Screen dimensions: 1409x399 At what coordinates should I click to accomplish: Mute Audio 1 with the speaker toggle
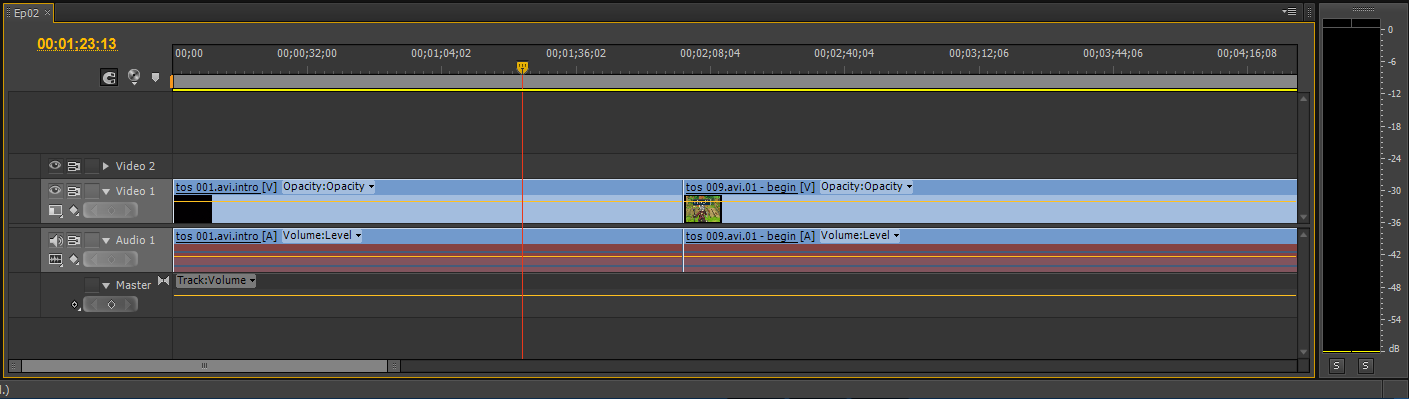56,240
